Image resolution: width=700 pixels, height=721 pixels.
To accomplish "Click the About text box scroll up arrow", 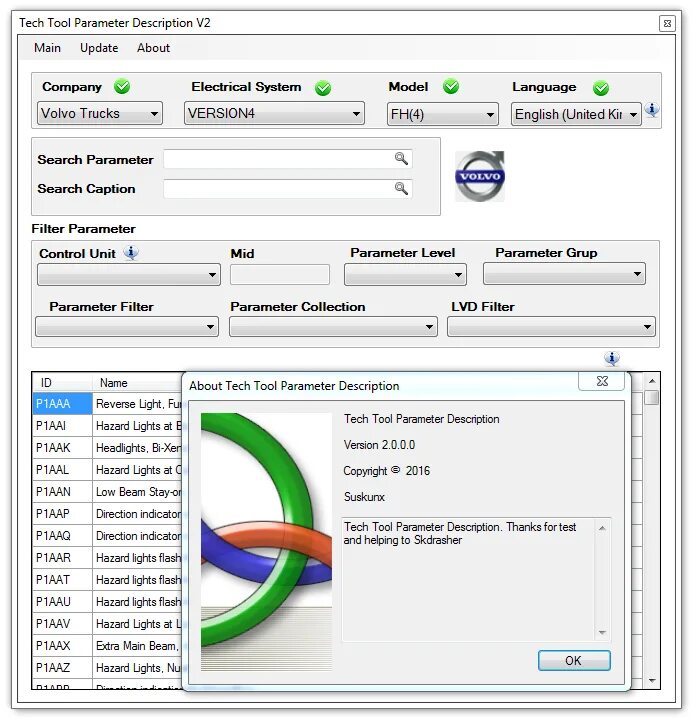I will point(602,528).
